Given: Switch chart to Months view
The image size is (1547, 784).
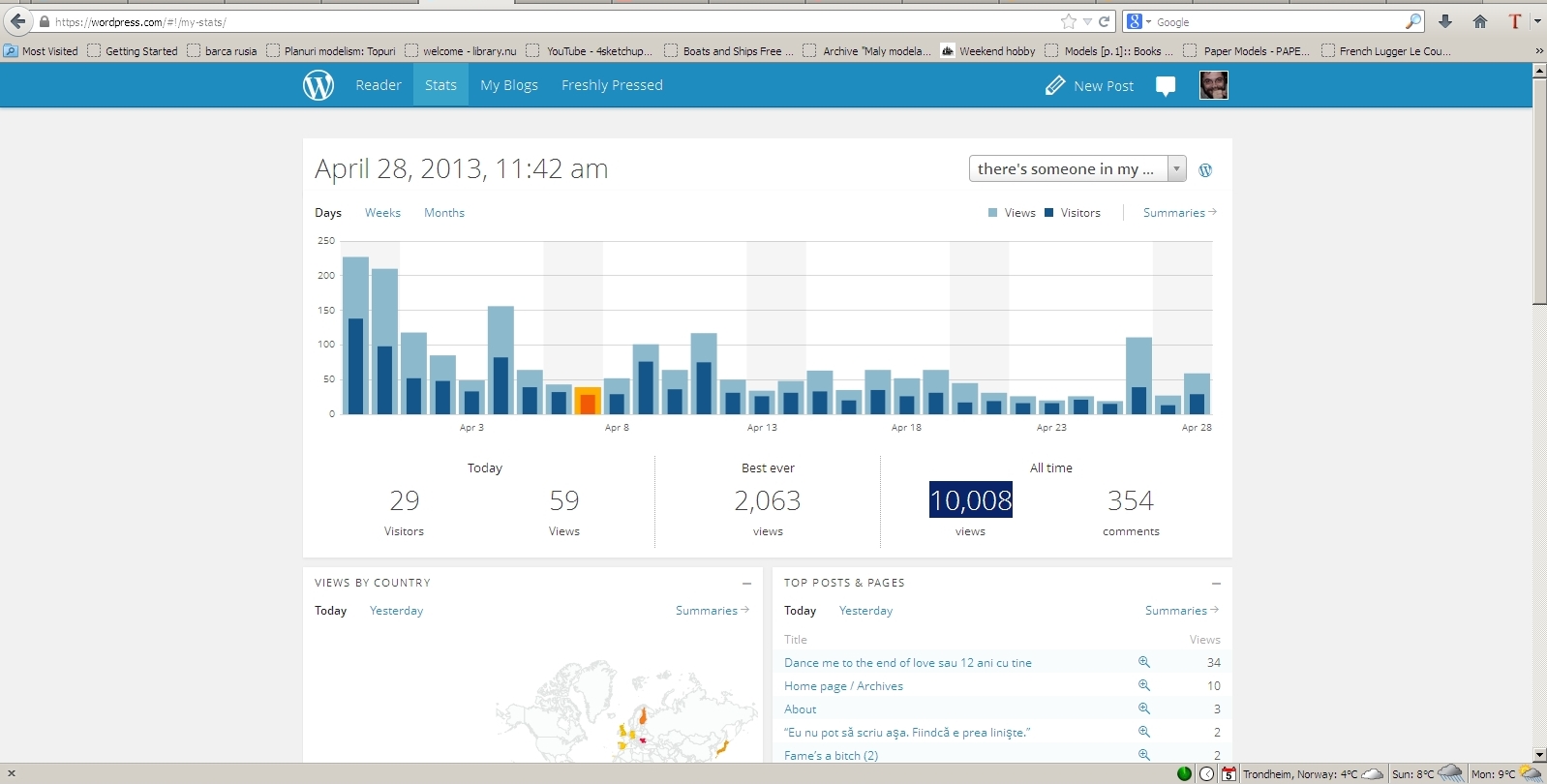Looking at the screenshot, I should [444, 213].
